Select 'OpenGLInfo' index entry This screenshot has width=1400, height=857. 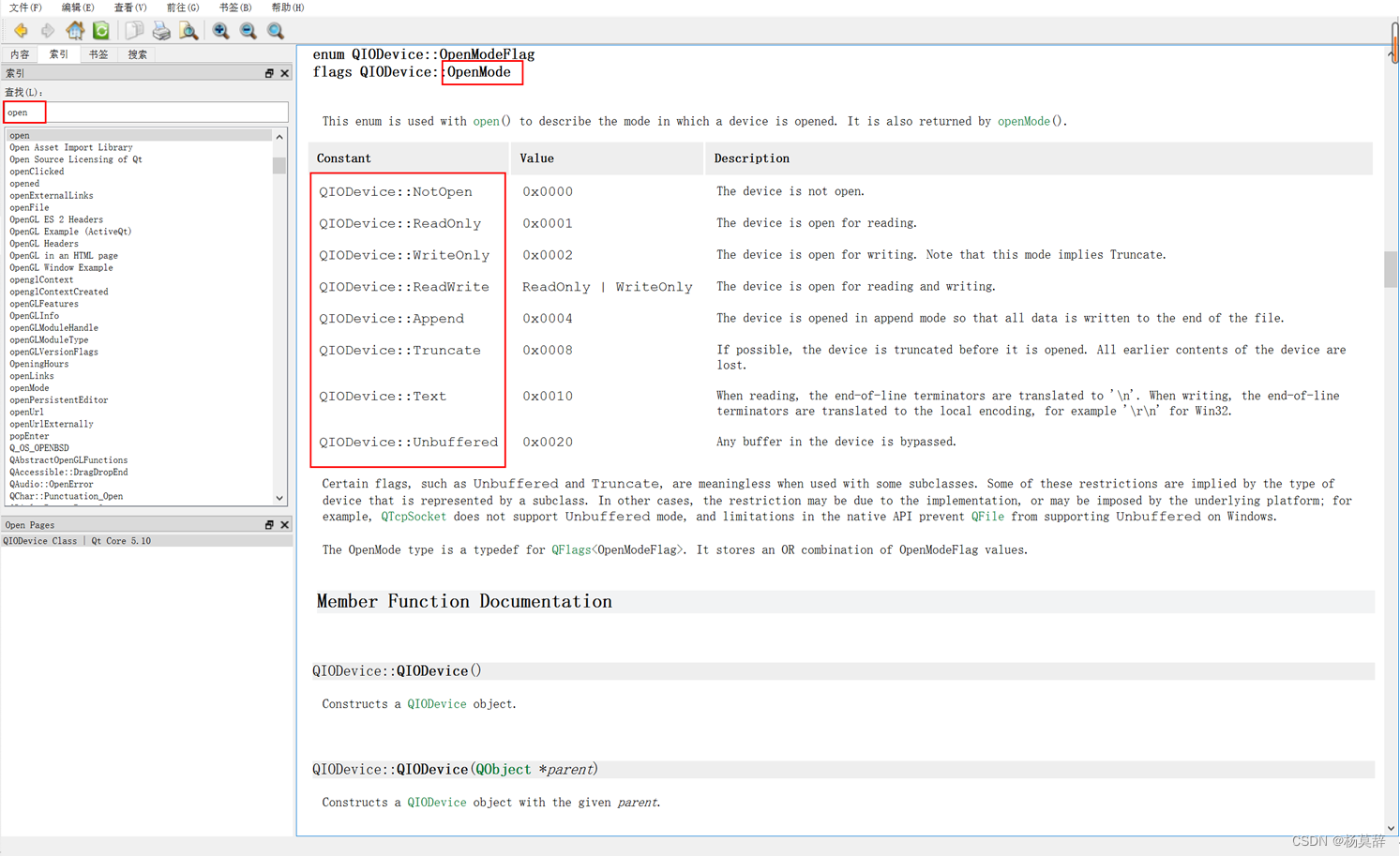pyautogui.click(x=34, y=316)
